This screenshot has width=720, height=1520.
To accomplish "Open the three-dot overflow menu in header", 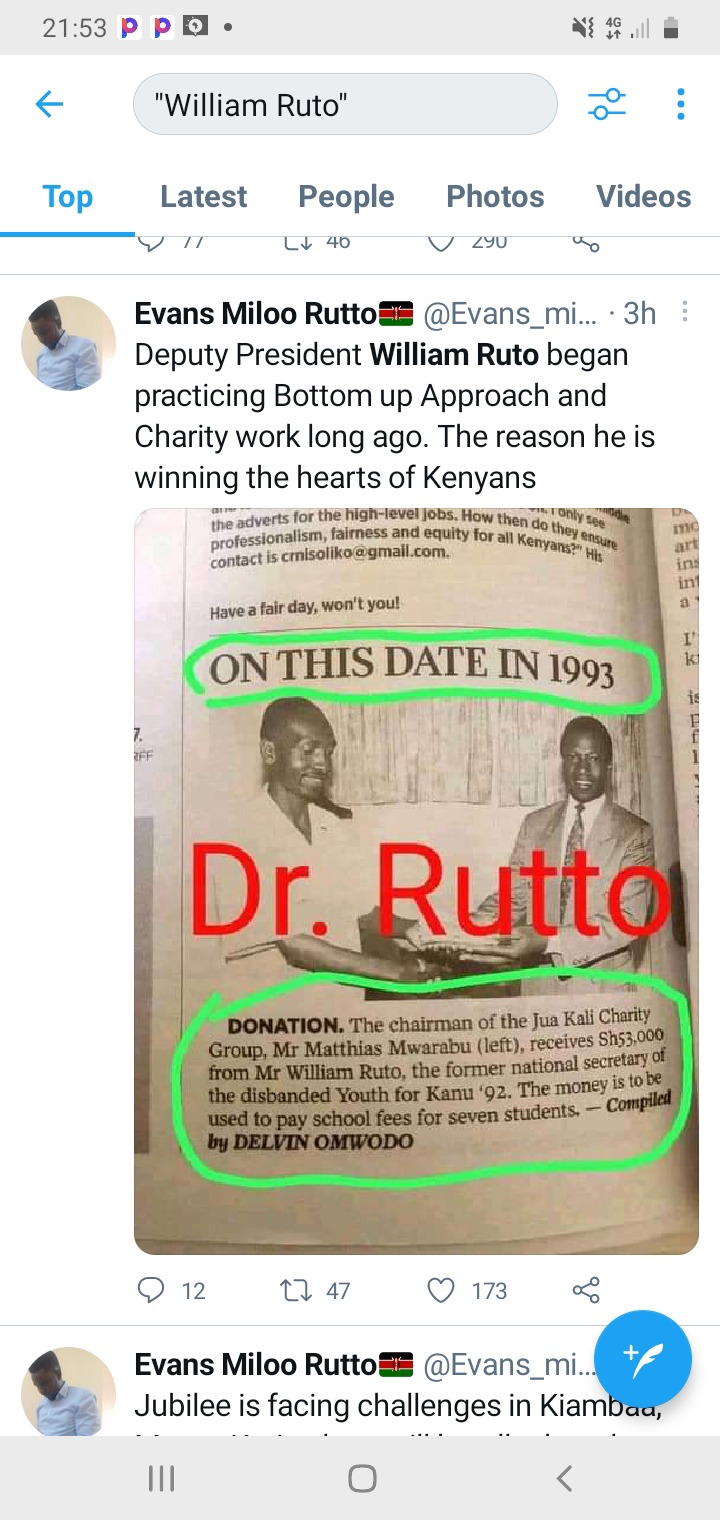I will [x=680, y=103].
